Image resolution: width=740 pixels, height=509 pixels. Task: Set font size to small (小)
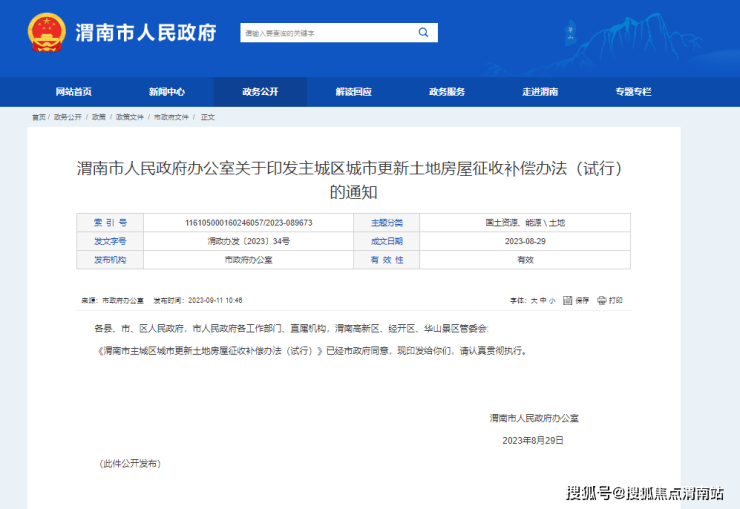click(x=551, y=300)
